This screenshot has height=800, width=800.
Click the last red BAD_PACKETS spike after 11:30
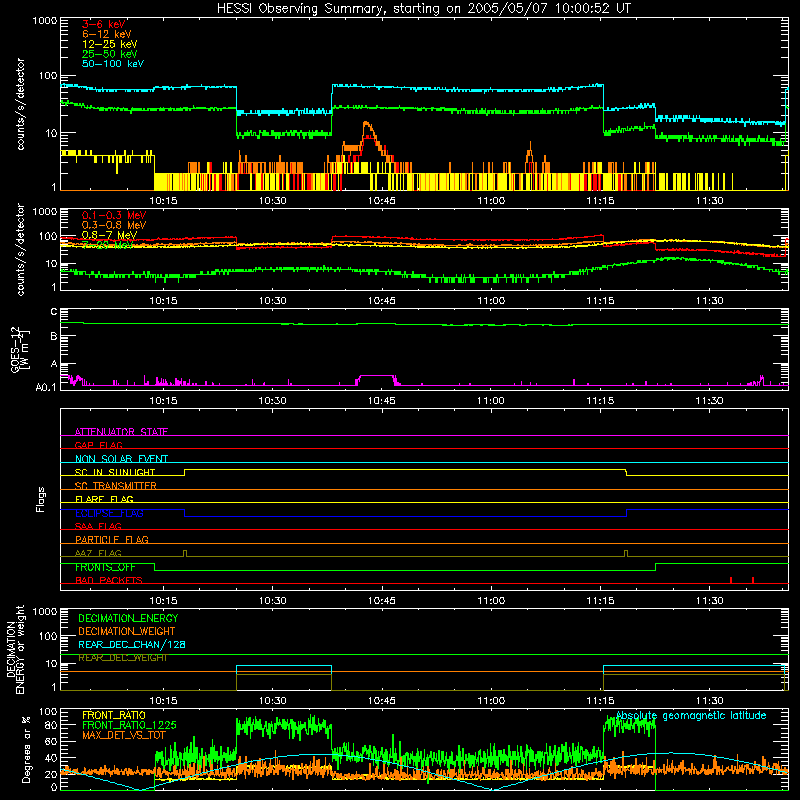pyautogui.click(x=753, y=580)
